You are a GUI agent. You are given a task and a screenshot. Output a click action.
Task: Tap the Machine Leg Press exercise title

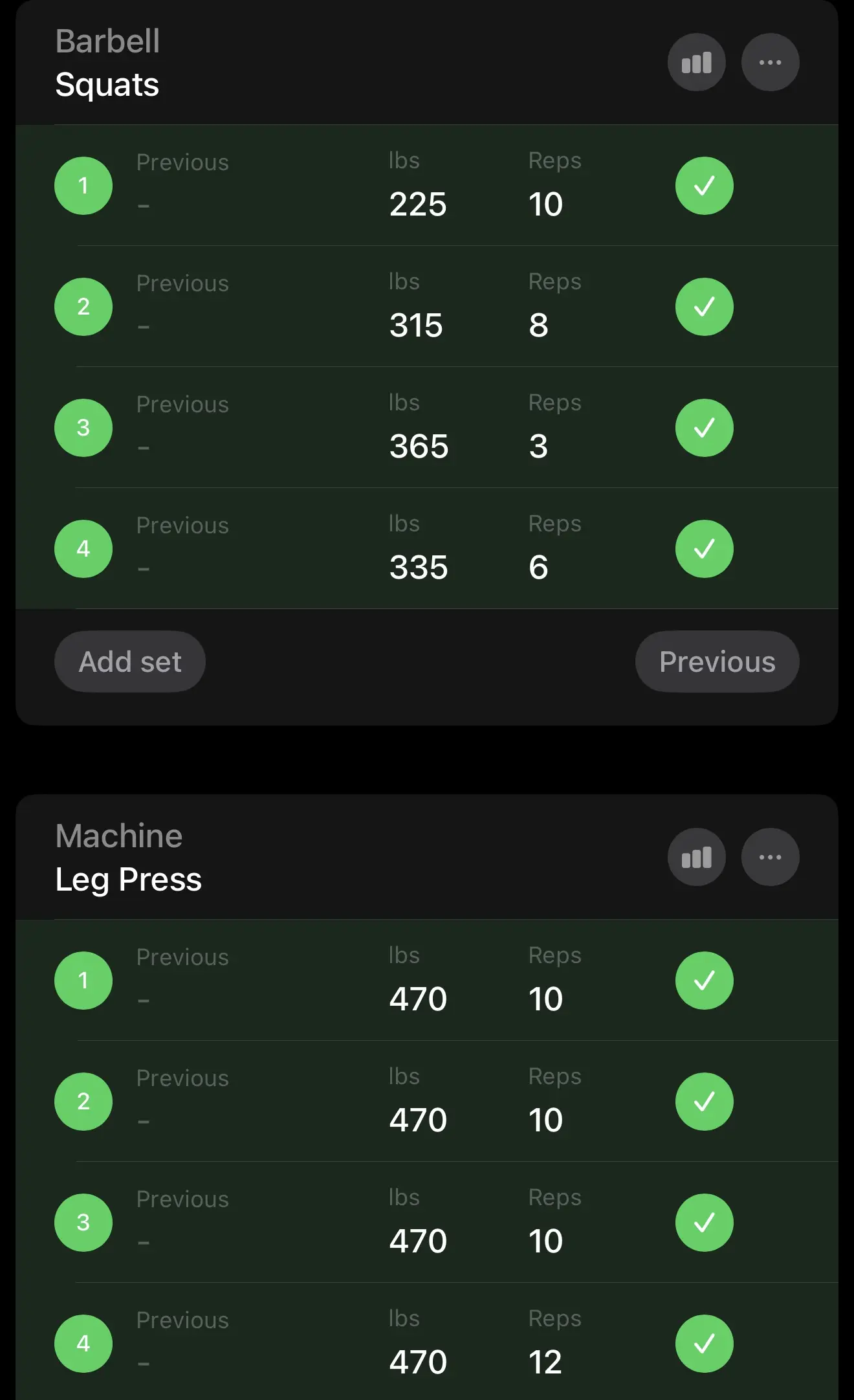click(128, 858)
